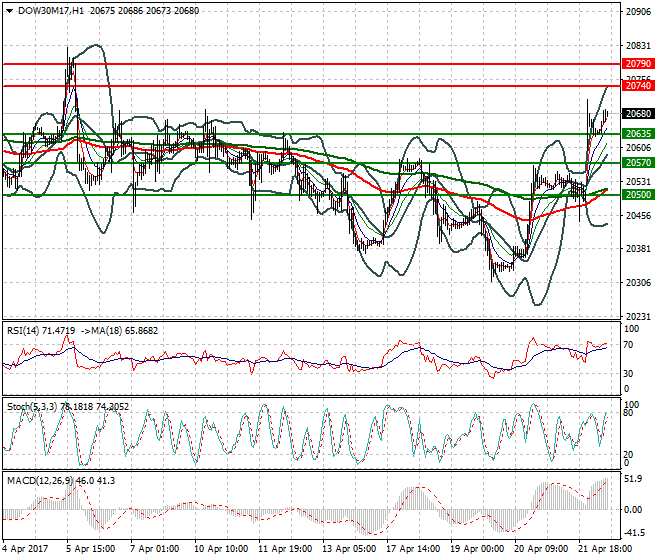
Task: Click the 11 Apr 19:00 time label
Action: coord(285,549)
